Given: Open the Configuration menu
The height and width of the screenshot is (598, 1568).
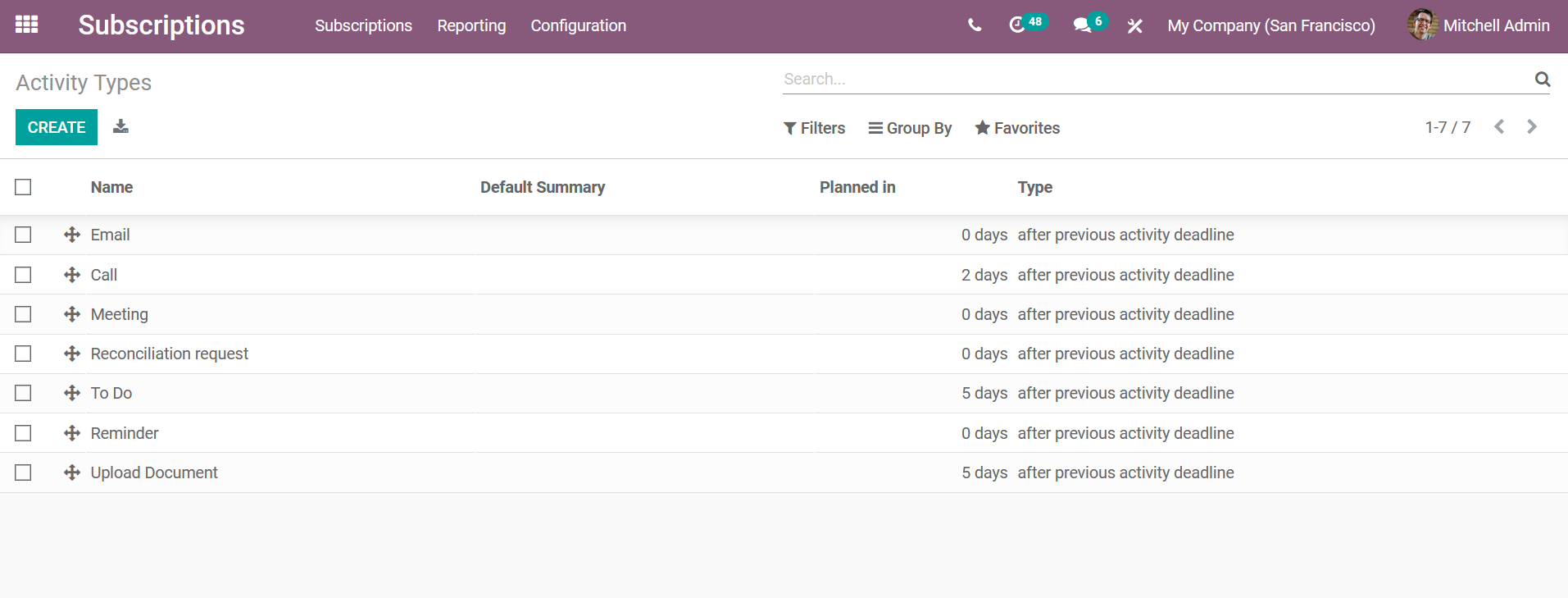Looking at the screenshot, I should (x=578, y=25).
